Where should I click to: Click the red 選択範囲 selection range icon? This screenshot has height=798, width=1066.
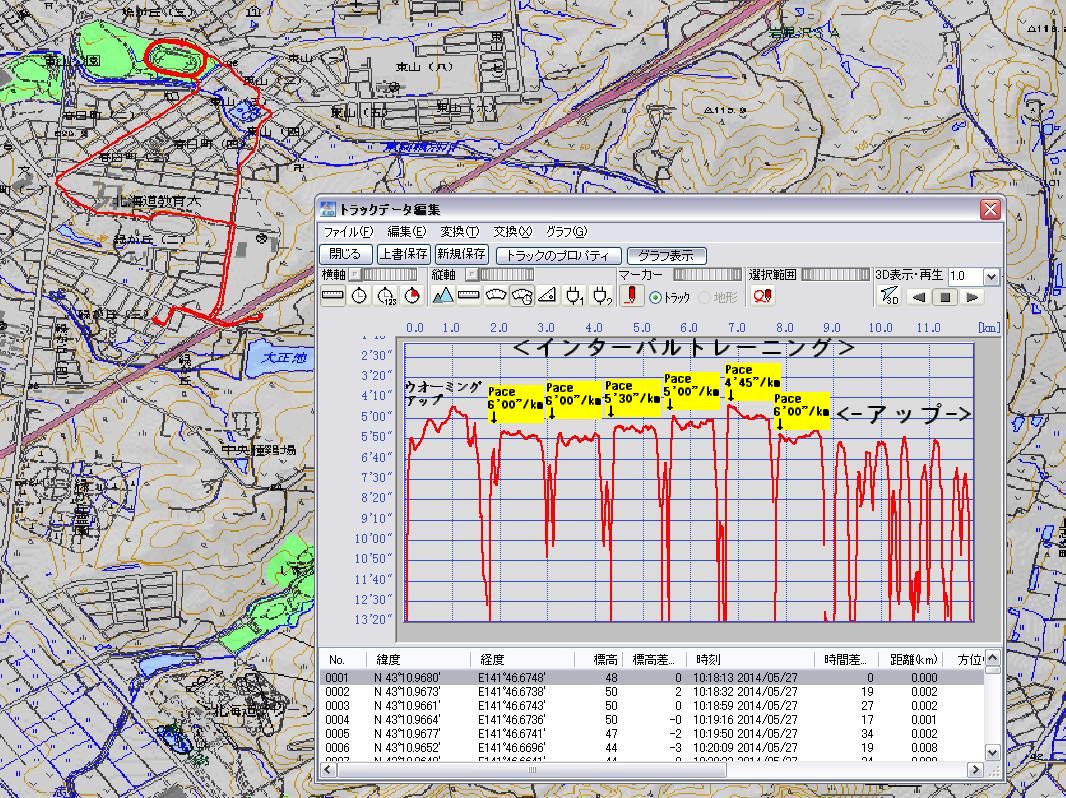point(762,296)
